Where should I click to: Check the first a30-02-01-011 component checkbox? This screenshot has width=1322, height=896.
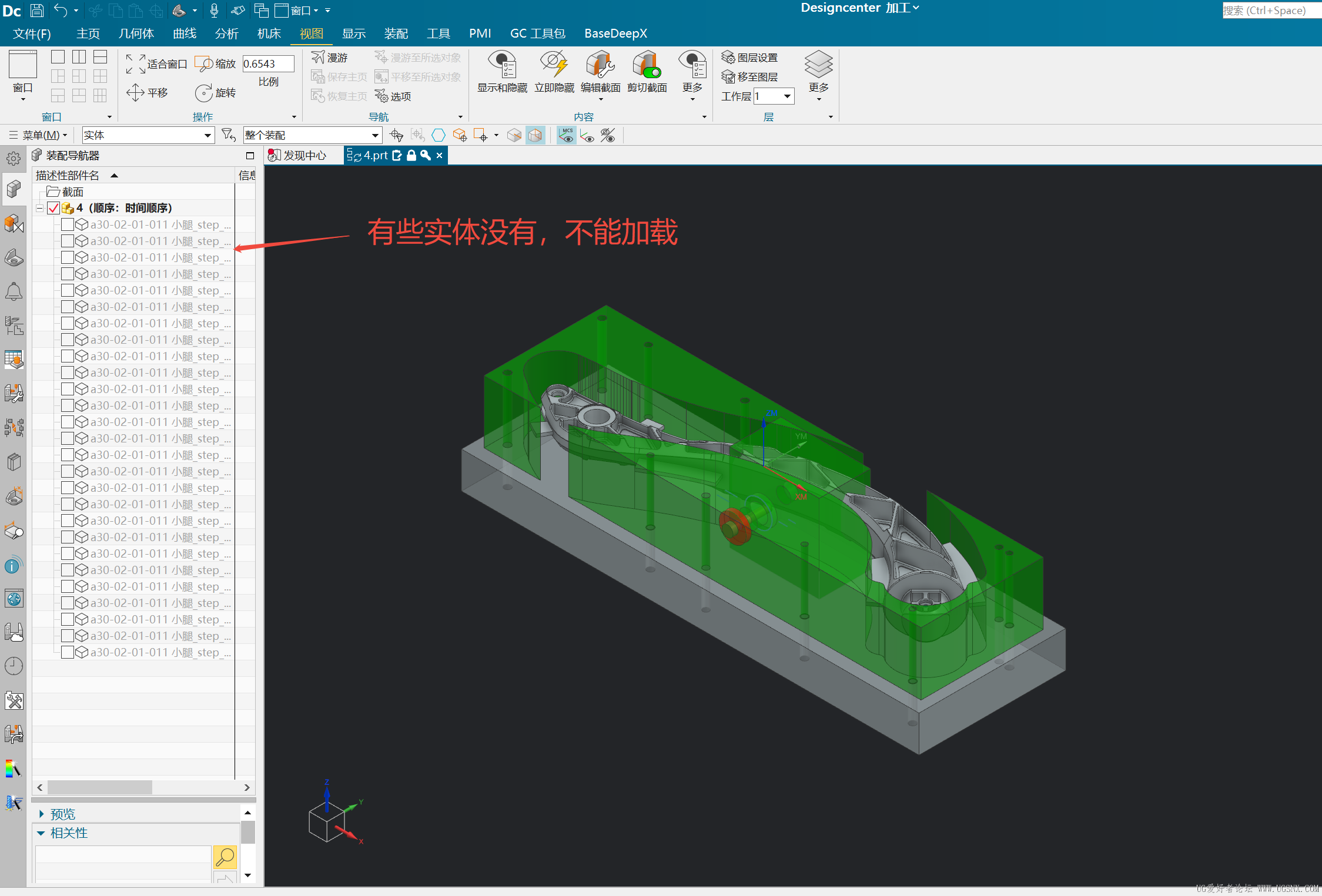click(67, 224)
